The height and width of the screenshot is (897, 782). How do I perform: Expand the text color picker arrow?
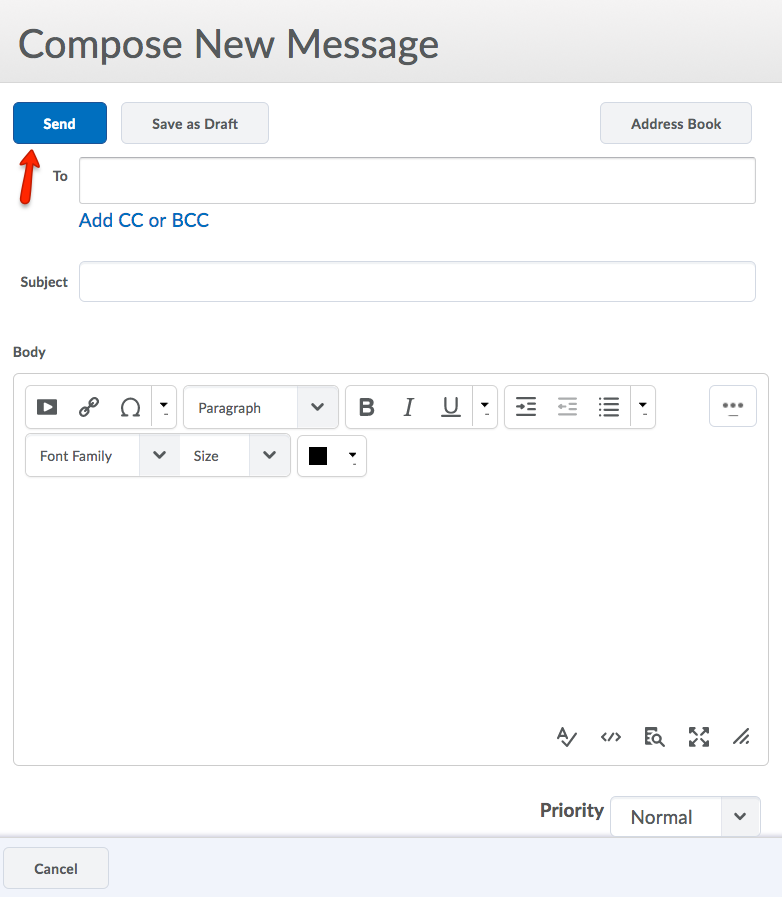(x=352, y=456)
